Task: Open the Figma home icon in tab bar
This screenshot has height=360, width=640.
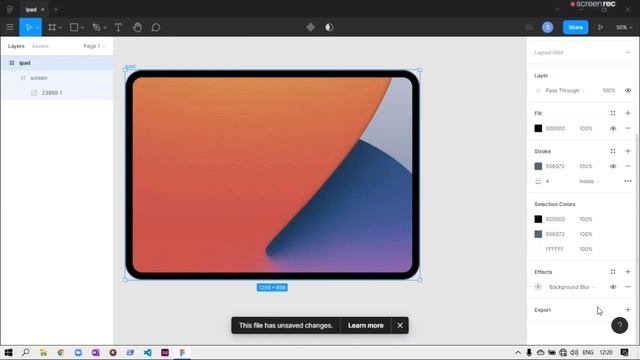Action: pos(10,9)
